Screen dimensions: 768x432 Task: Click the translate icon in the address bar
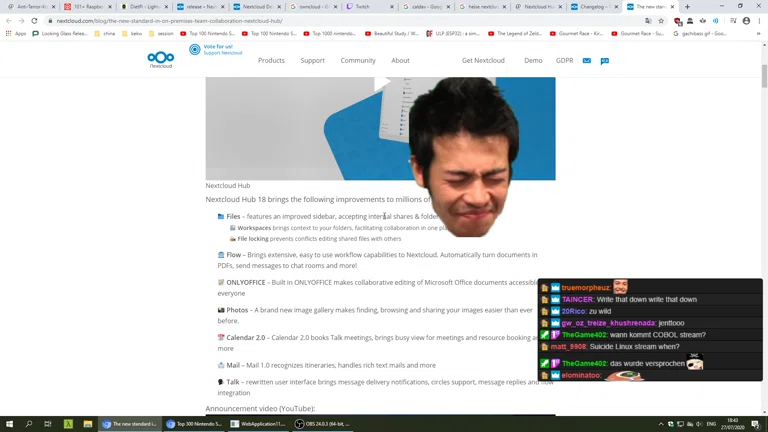[x=648, y=21]
